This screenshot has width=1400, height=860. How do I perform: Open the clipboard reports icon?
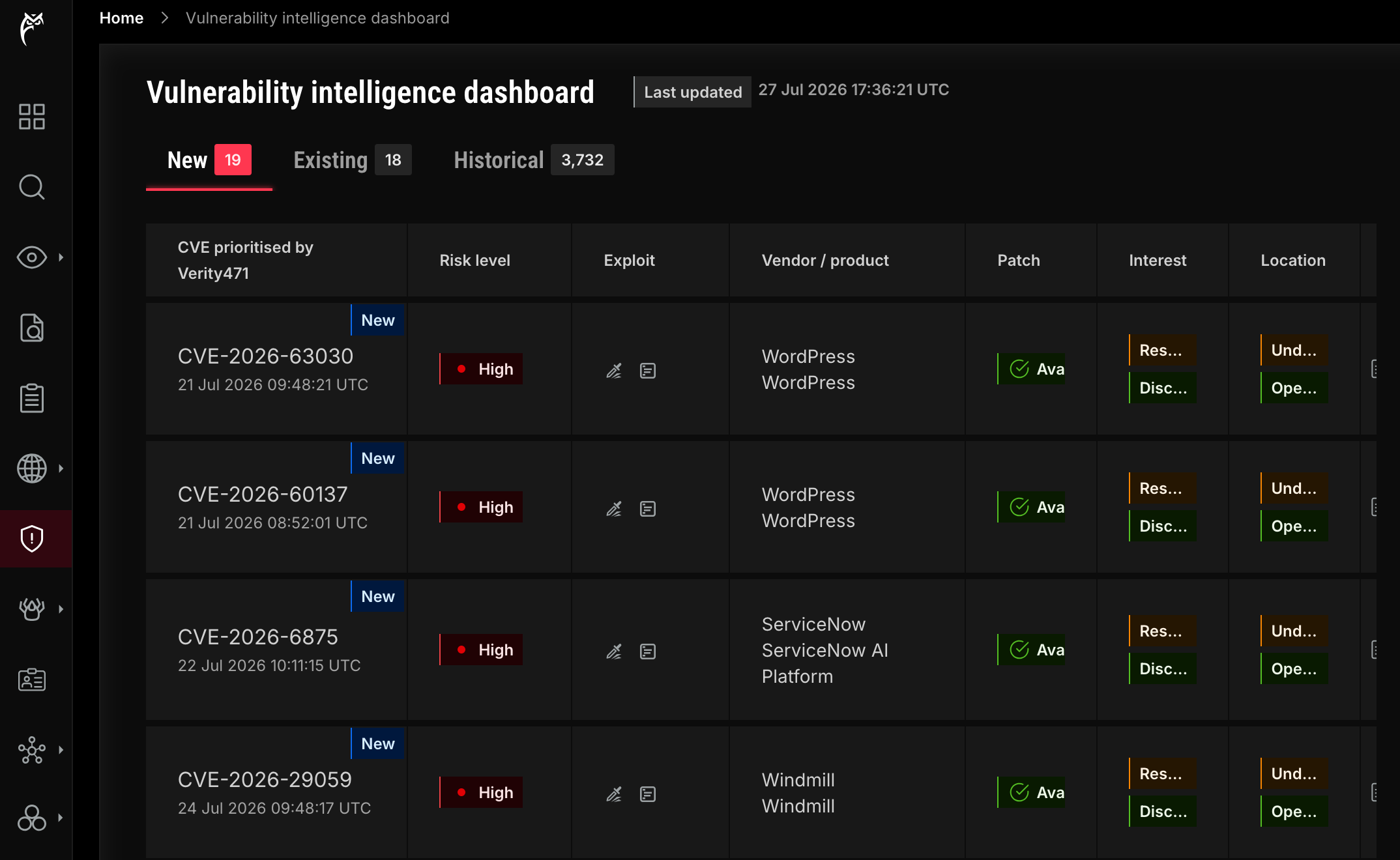[x=31, y=398]
